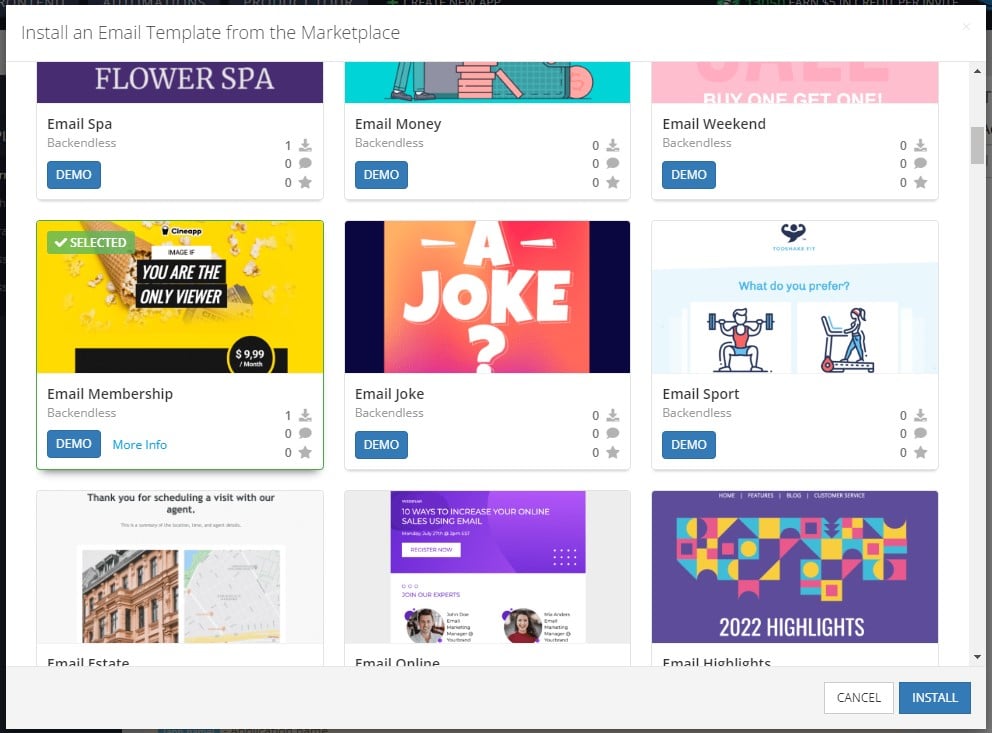Click comments icon on Email Money card
The width and height of the screenshot is (992, 733).
(612, 163)
